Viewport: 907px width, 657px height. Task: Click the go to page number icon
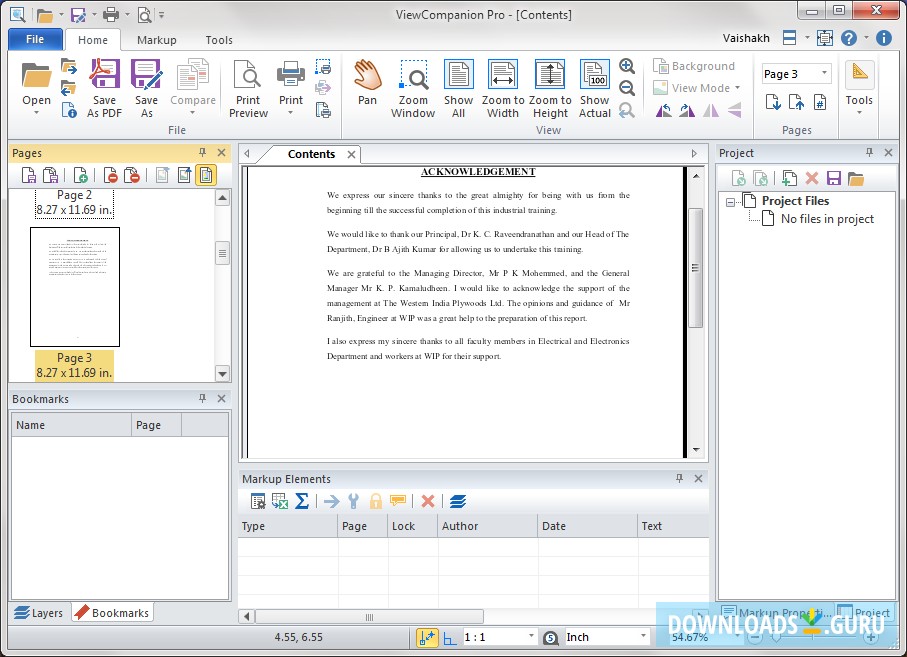[820, 102]
